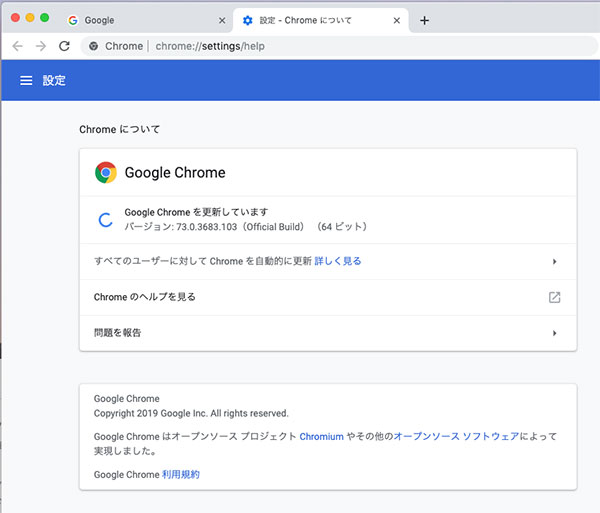The image size is (600, 513).
Task: Open the オープンソース ソフトウェア link
Action: (454, 437)
